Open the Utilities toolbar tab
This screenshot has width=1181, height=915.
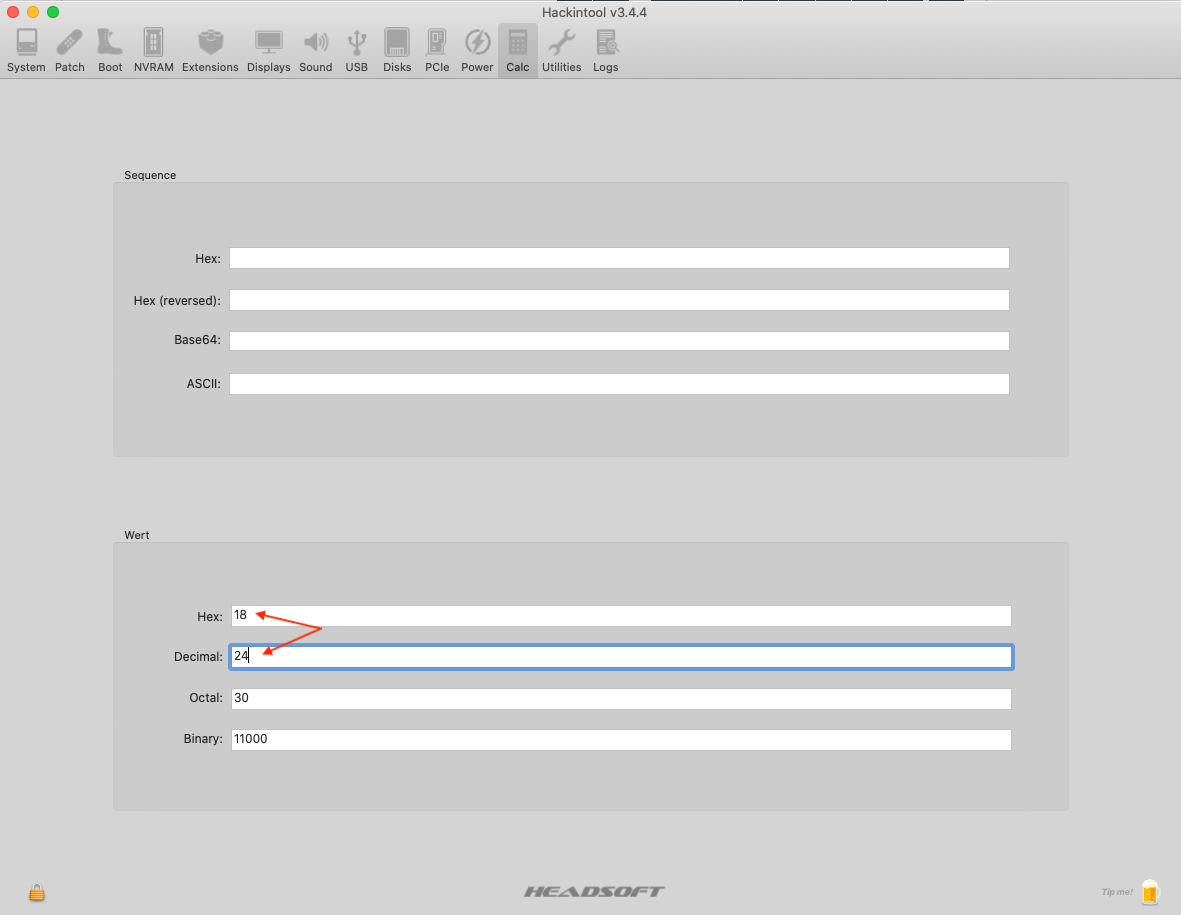point(561,50)
